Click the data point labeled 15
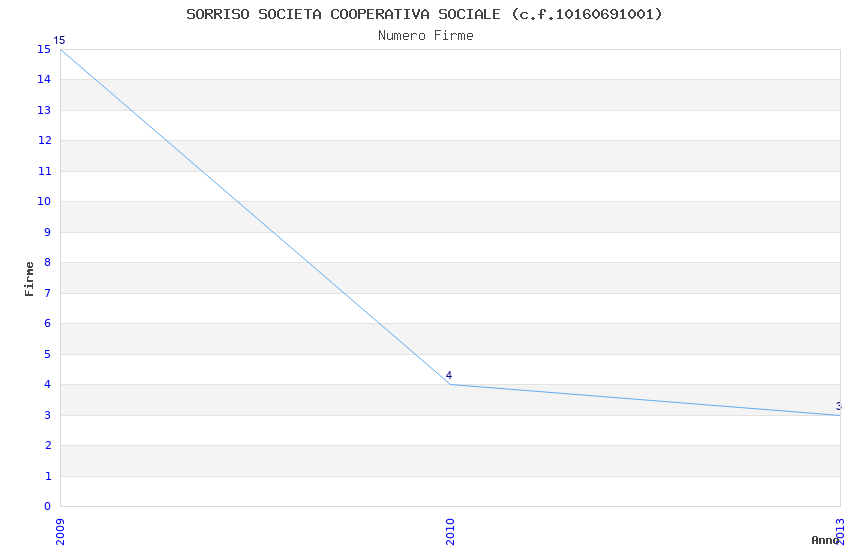The image size is (850, 550). [61, 49]
